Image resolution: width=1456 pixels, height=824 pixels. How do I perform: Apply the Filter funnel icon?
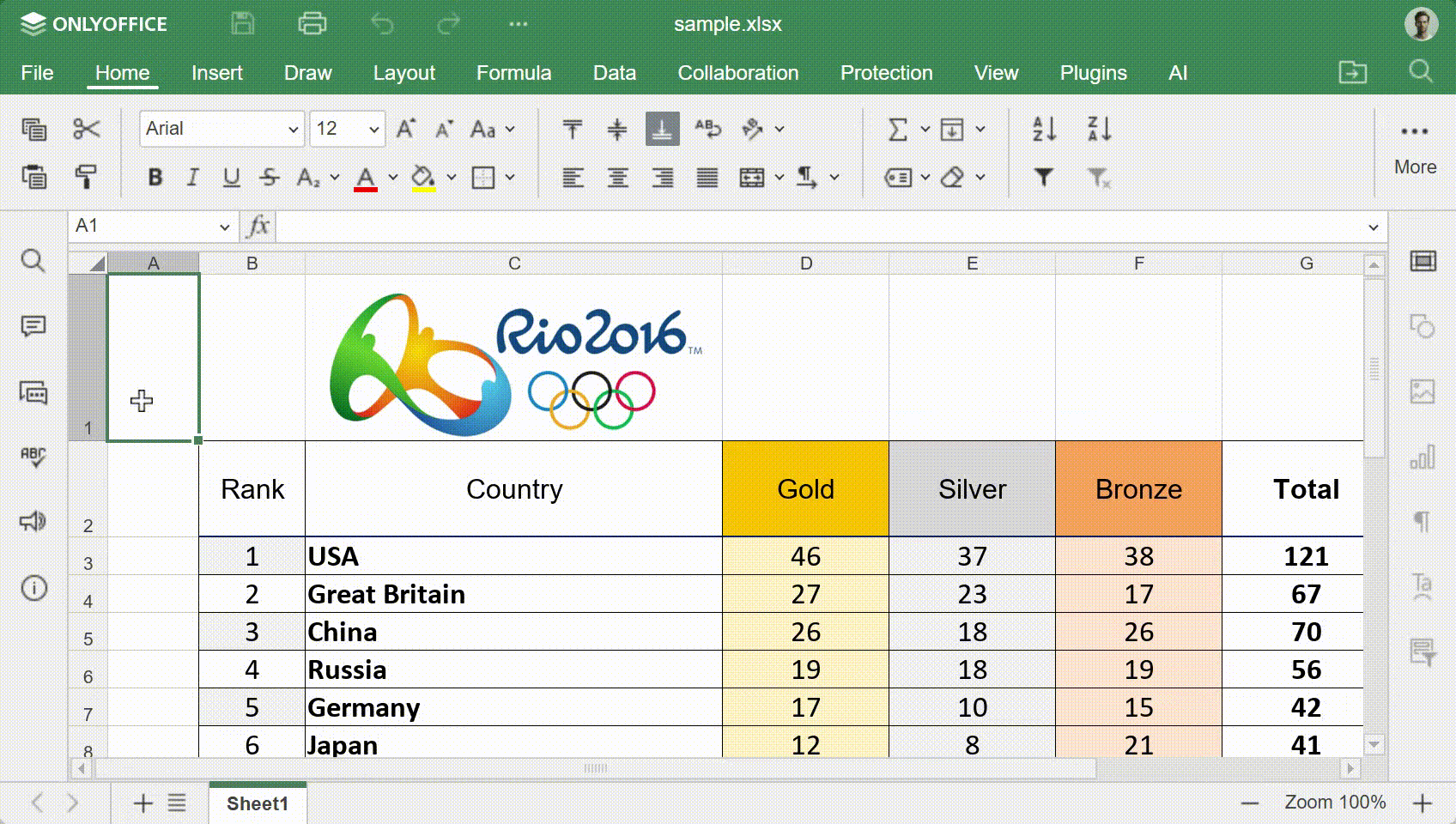coord(1043,177)
